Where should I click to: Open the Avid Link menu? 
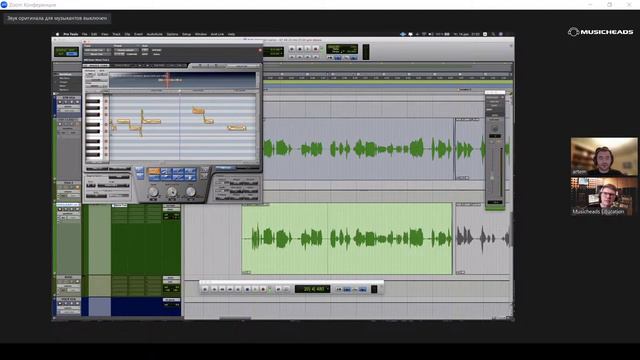click(x=217, y=34)
